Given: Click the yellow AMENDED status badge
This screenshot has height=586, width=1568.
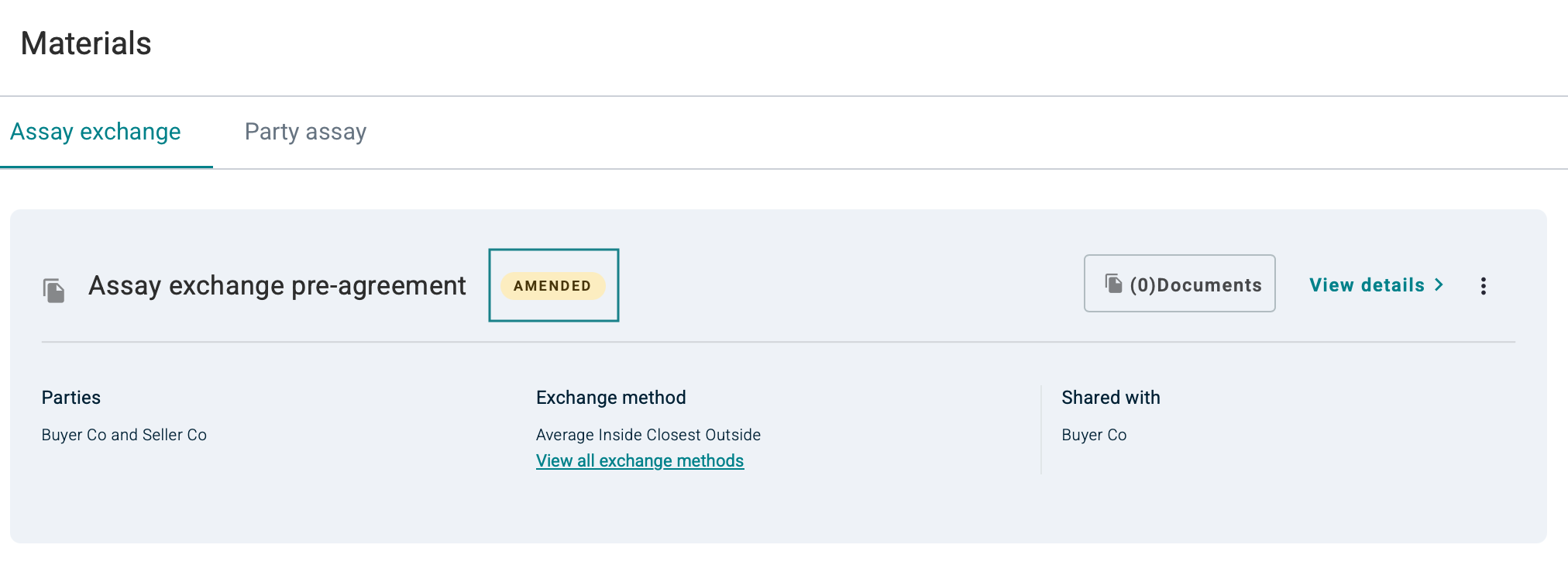Looking at the screenshot, I should [x=552, y=286].
